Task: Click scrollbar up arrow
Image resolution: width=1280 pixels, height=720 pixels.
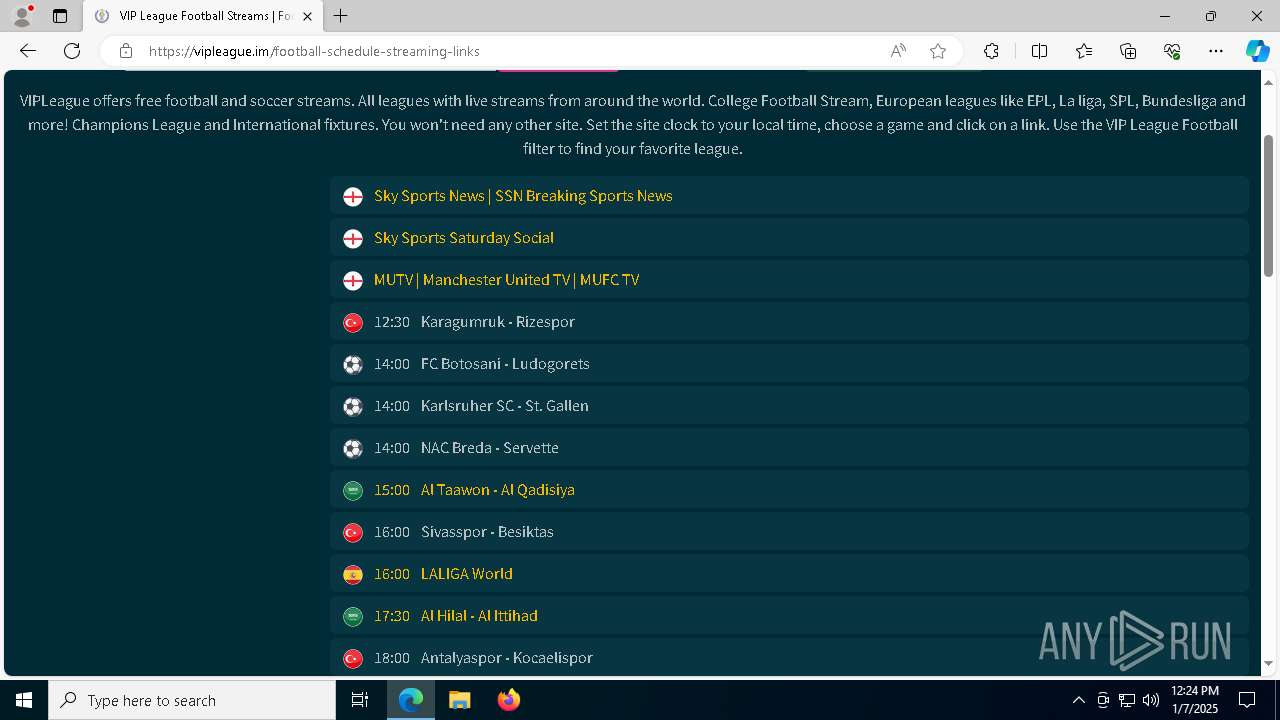Action: 1269,81
